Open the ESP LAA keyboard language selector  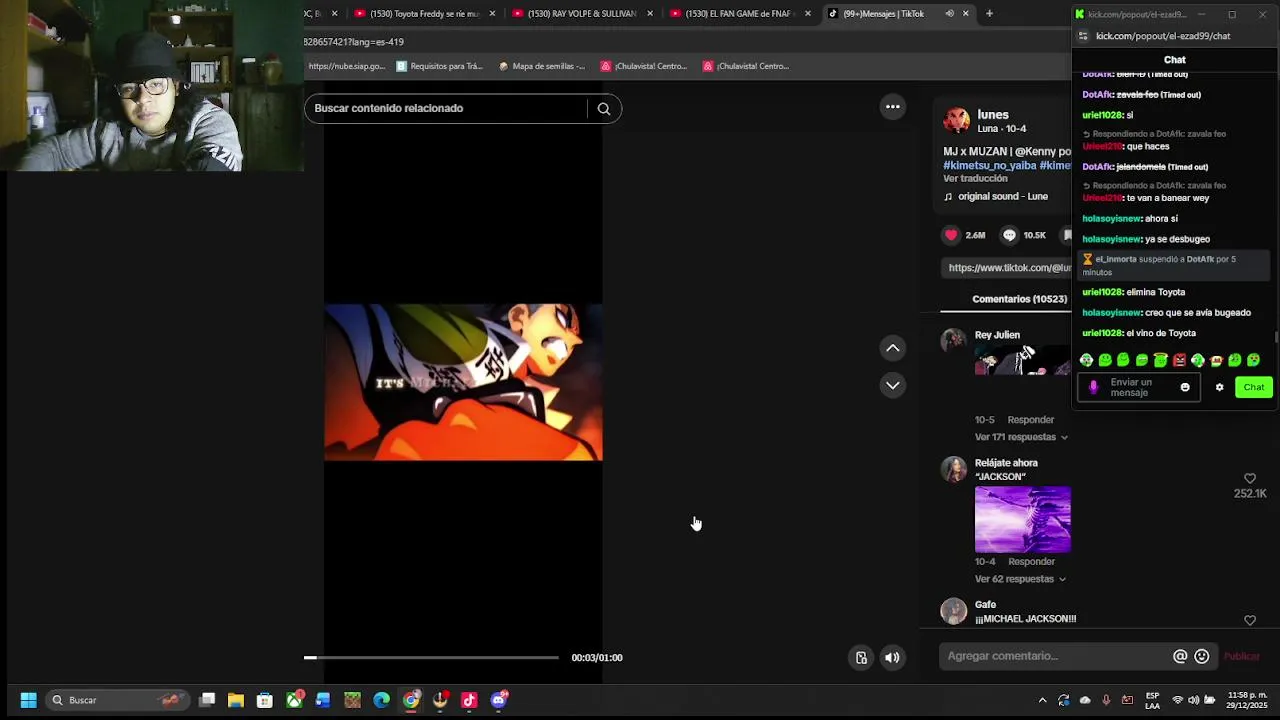pyautogui.click(x=1152, y=700)
